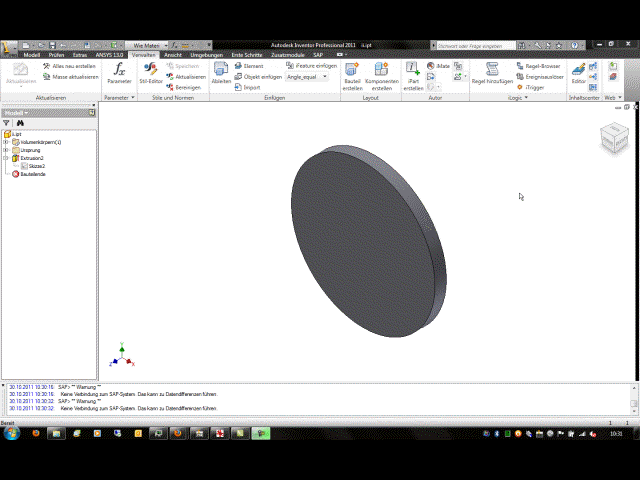Click Alles neu erstellen button
Viewport: 640px width, 480px height.
click(69, 65)
